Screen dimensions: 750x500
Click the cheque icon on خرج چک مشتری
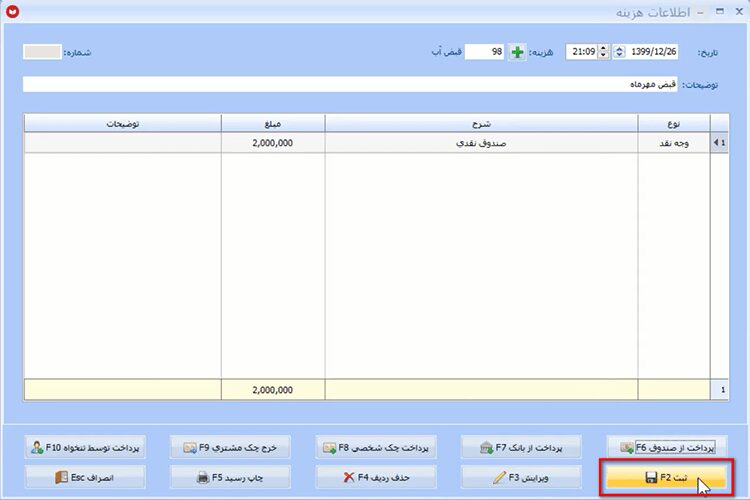point(190,448)
